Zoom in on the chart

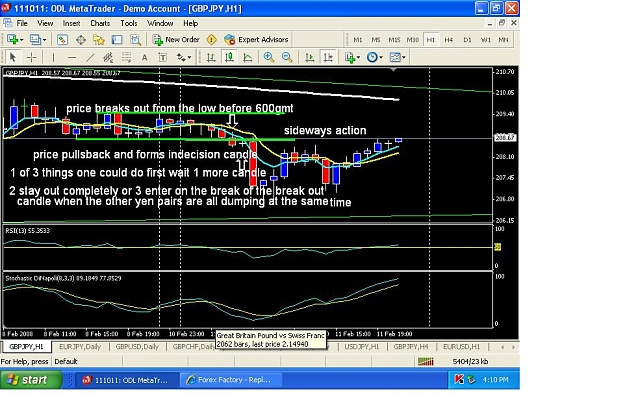click(269, 57)
